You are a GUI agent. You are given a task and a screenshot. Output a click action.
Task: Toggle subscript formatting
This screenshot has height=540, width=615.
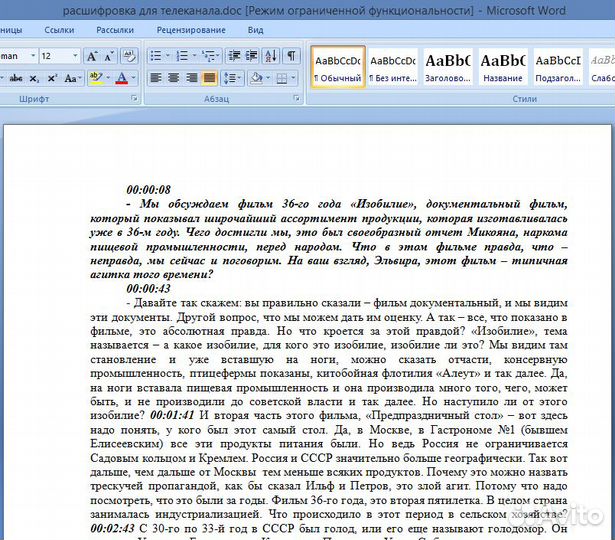point(34,78)
